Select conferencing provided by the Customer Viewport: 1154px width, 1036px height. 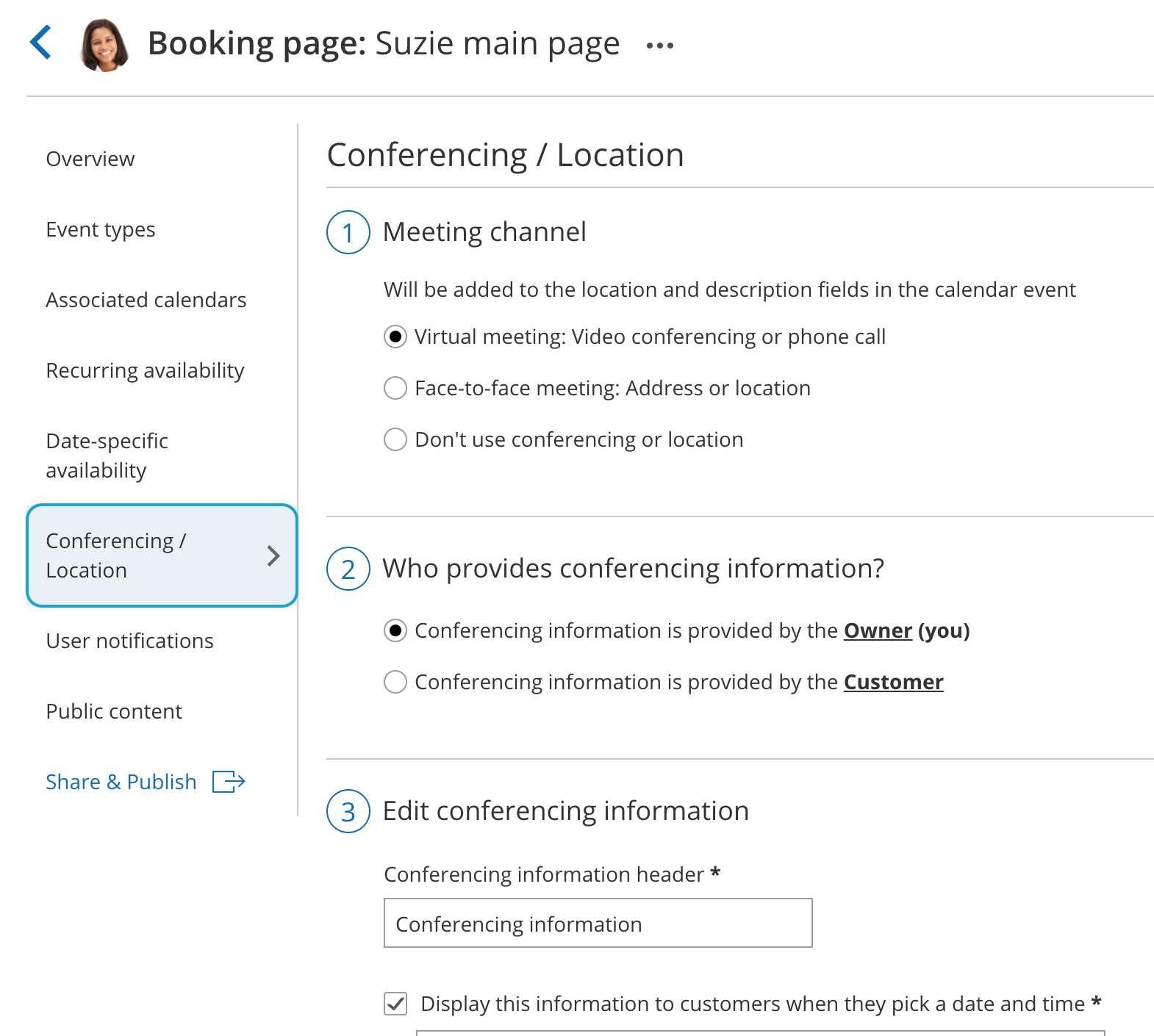(395, 682)
